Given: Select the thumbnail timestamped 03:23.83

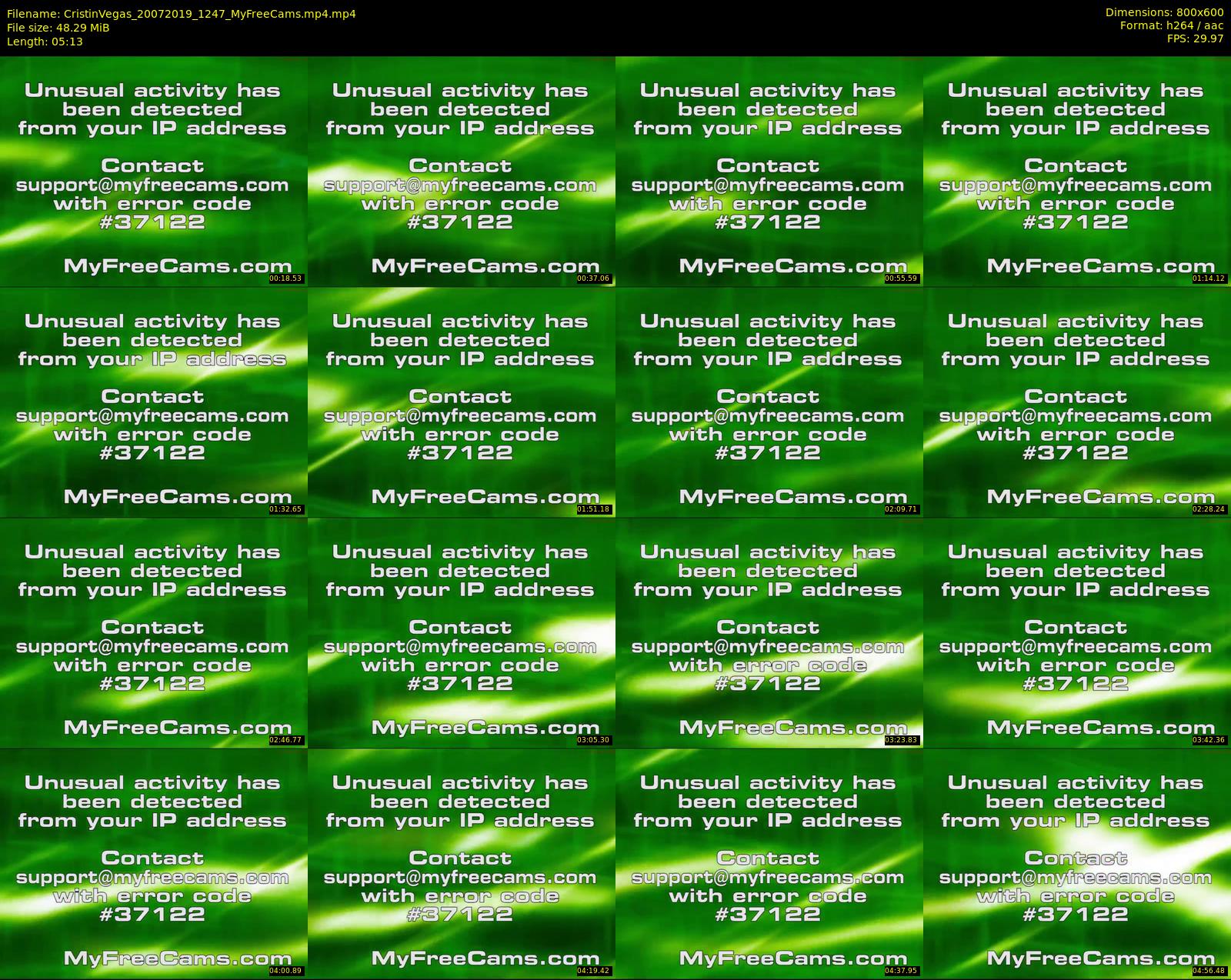Looking at the screenshot, I should (769, 632).
